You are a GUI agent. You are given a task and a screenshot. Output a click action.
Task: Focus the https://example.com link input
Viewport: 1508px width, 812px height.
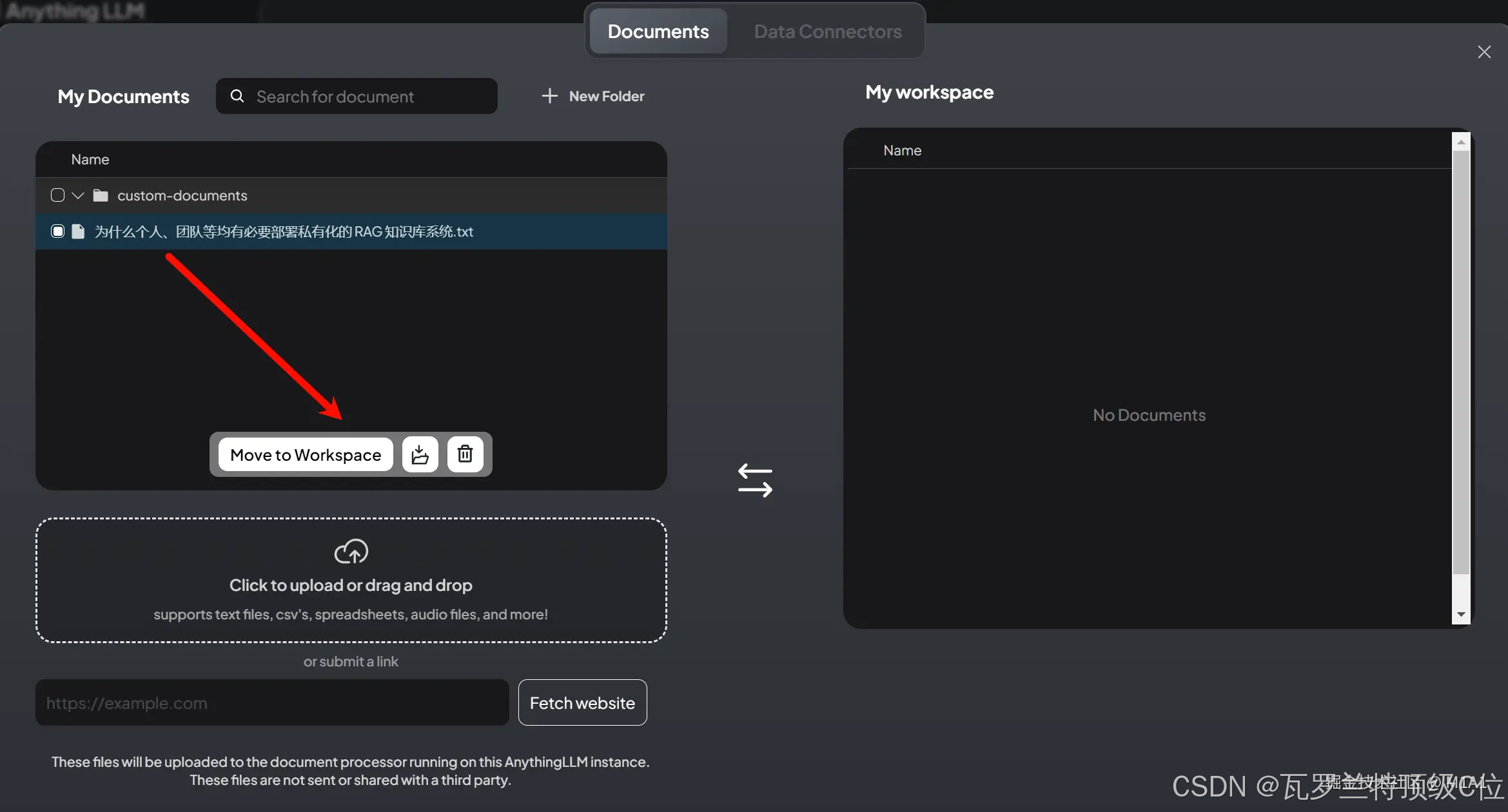point(271,702)
